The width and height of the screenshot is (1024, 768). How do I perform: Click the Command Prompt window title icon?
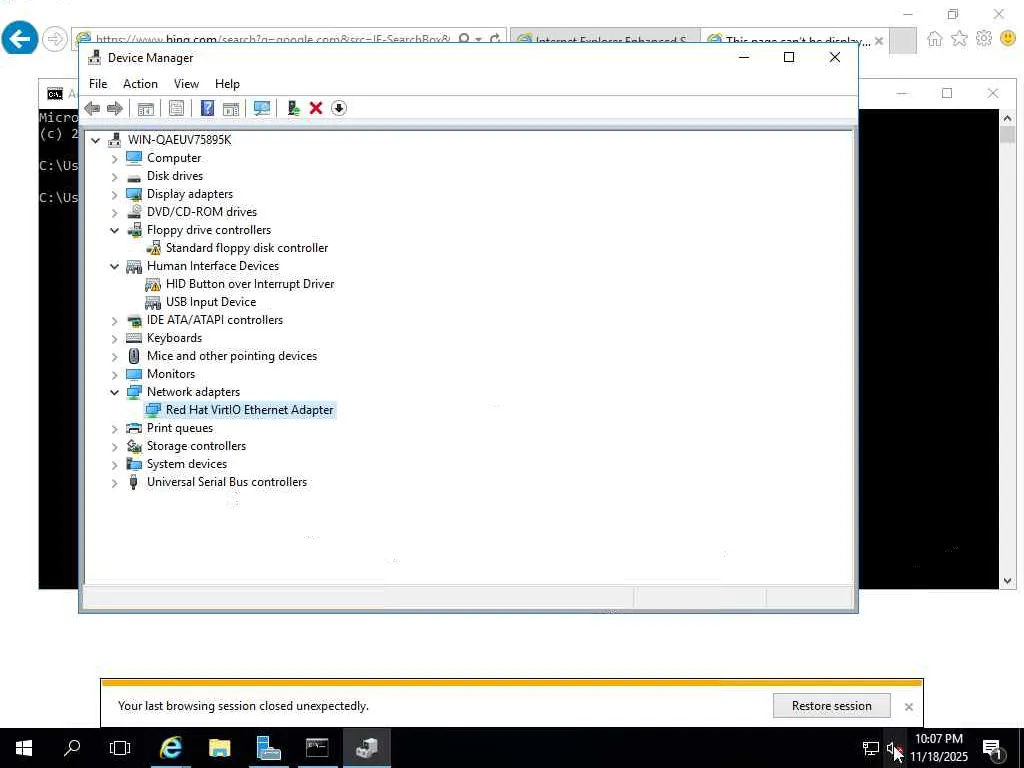tap(55, 94)
